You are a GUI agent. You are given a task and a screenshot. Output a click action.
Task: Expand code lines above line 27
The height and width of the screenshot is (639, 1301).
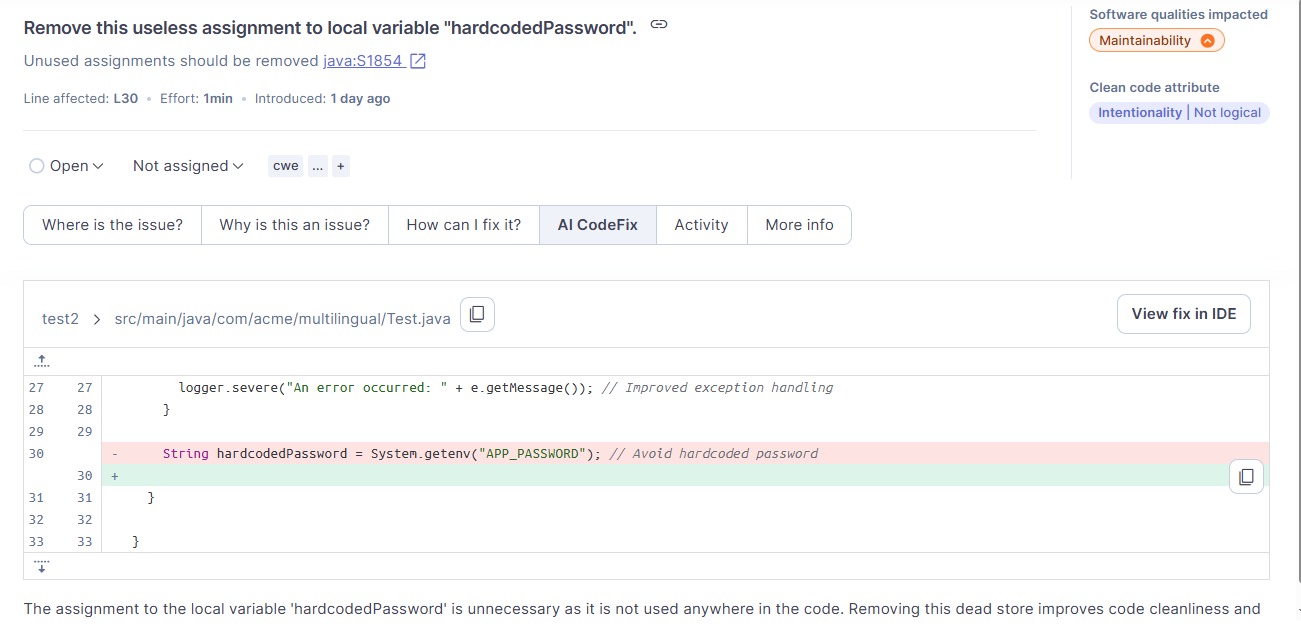[42, 361]
